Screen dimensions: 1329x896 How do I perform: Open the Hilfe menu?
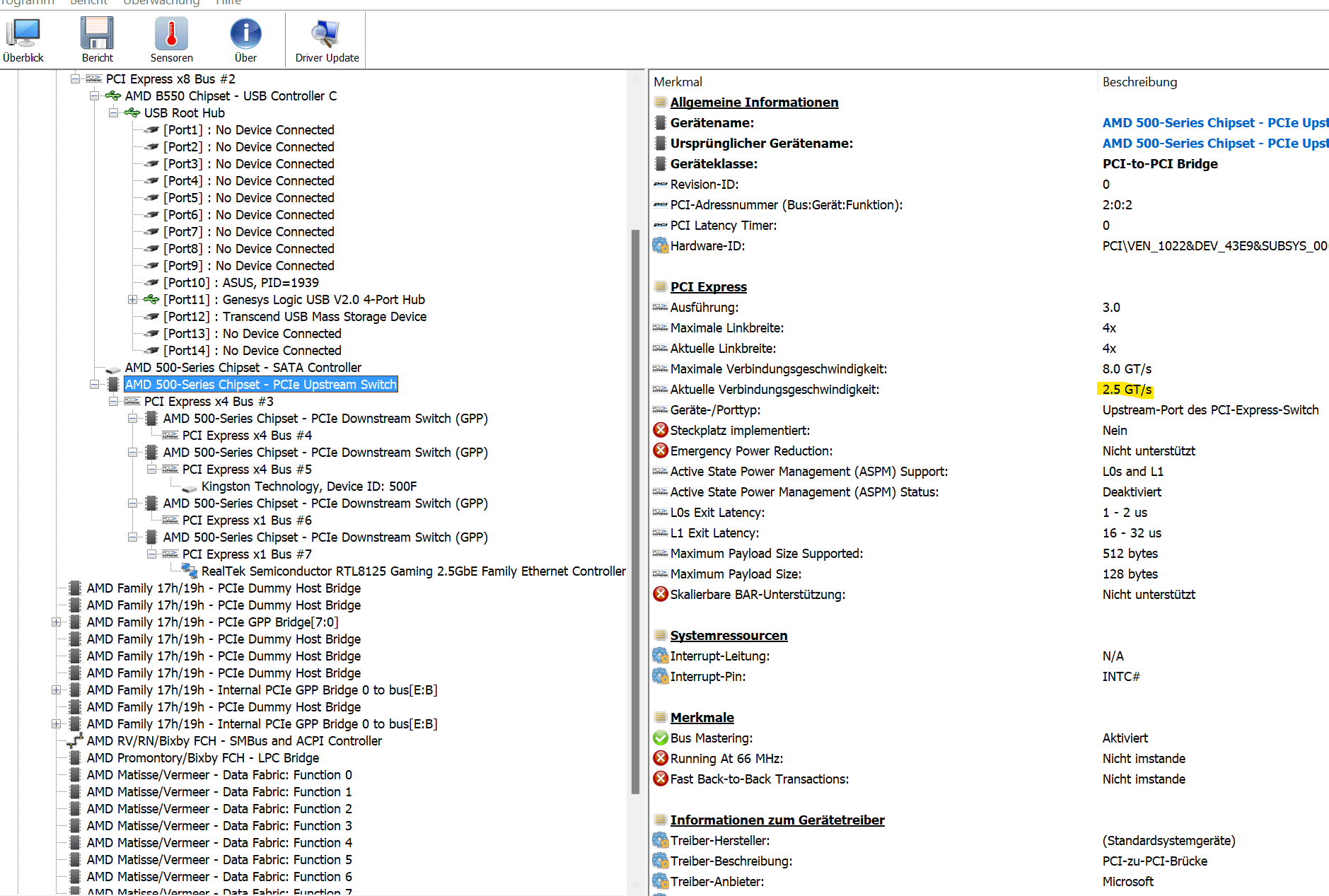click(228, 3)
